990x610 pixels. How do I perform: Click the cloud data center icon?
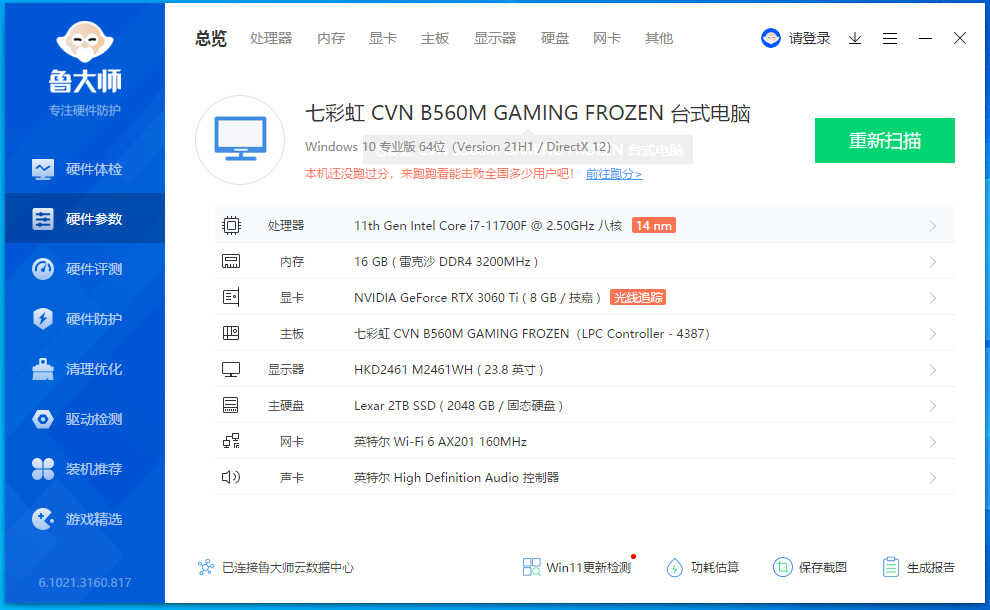point(206,567)
